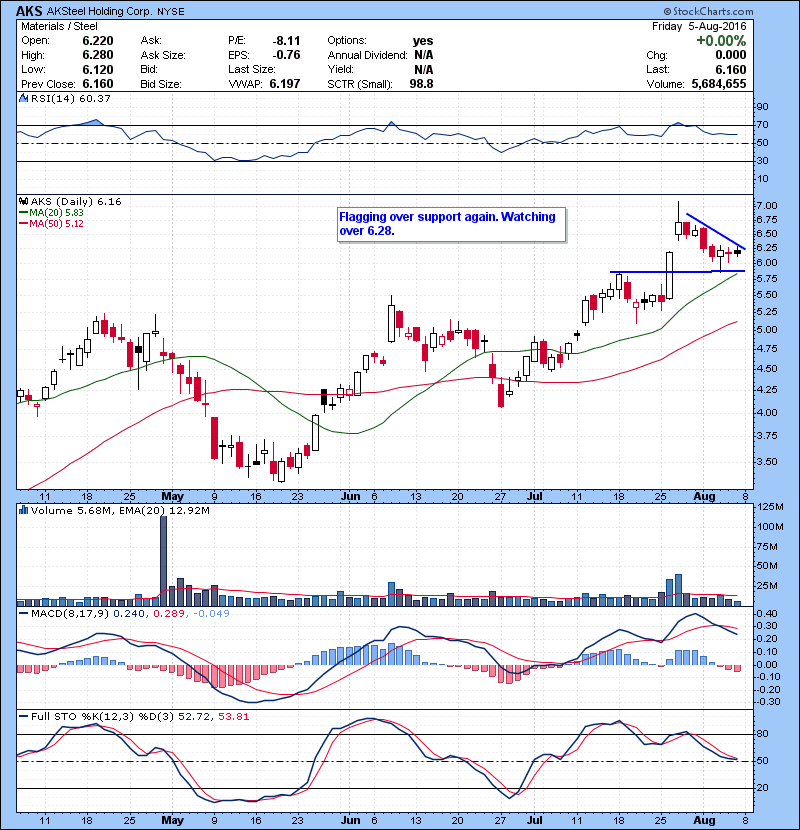Click the MA(50) 5.12 legend text
The image size is (800, 830).
[56, 224]
